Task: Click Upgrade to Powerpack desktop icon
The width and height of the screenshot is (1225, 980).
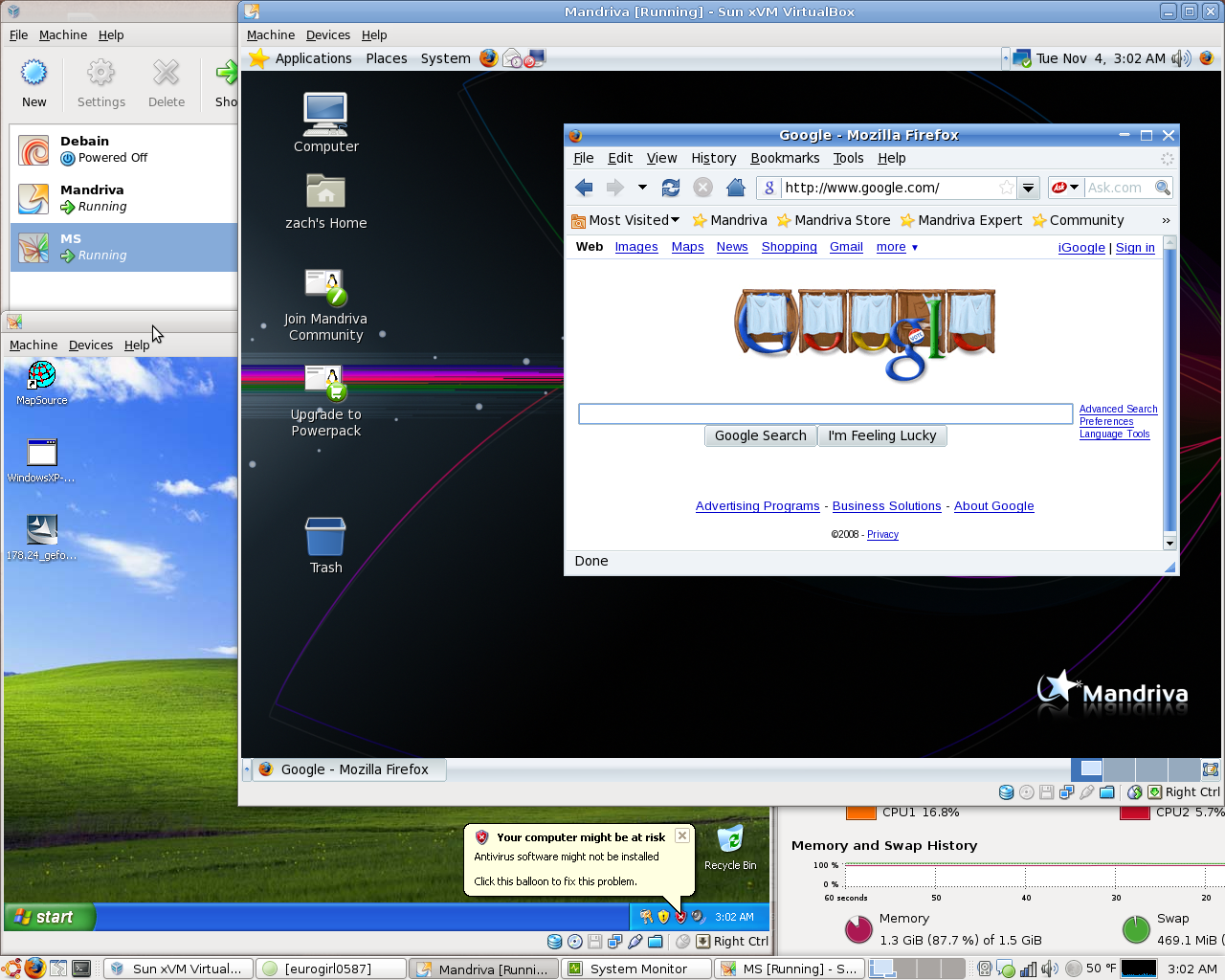Action: click(325, 382)
